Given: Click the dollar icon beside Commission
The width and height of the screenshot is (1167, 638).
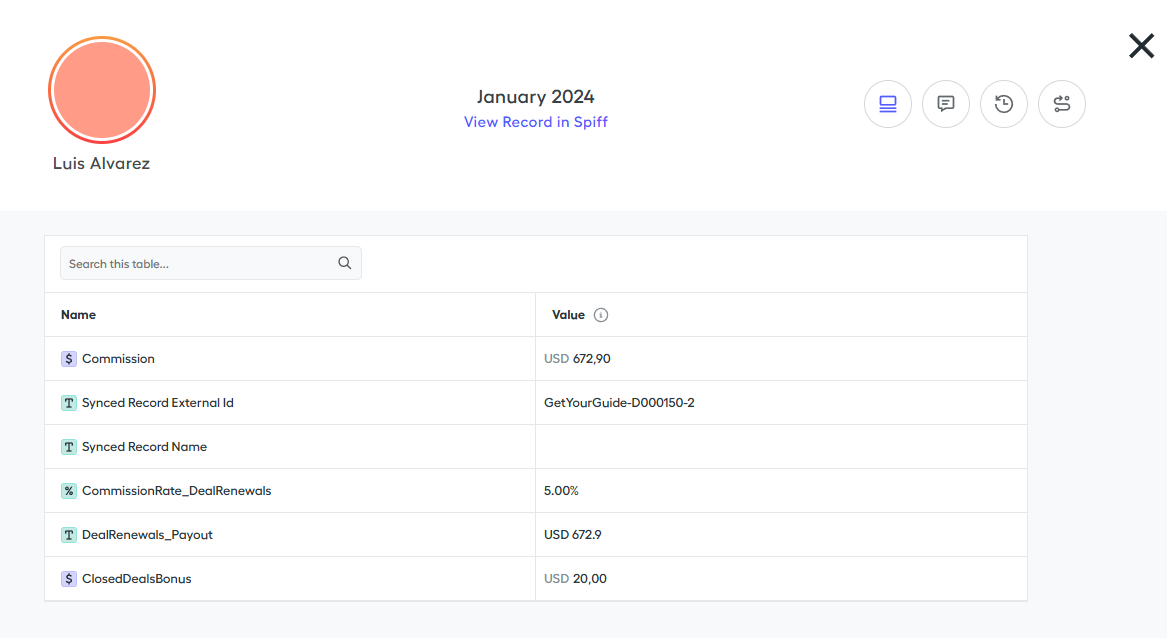Looking at the screenshot, I should click(69, 359).
